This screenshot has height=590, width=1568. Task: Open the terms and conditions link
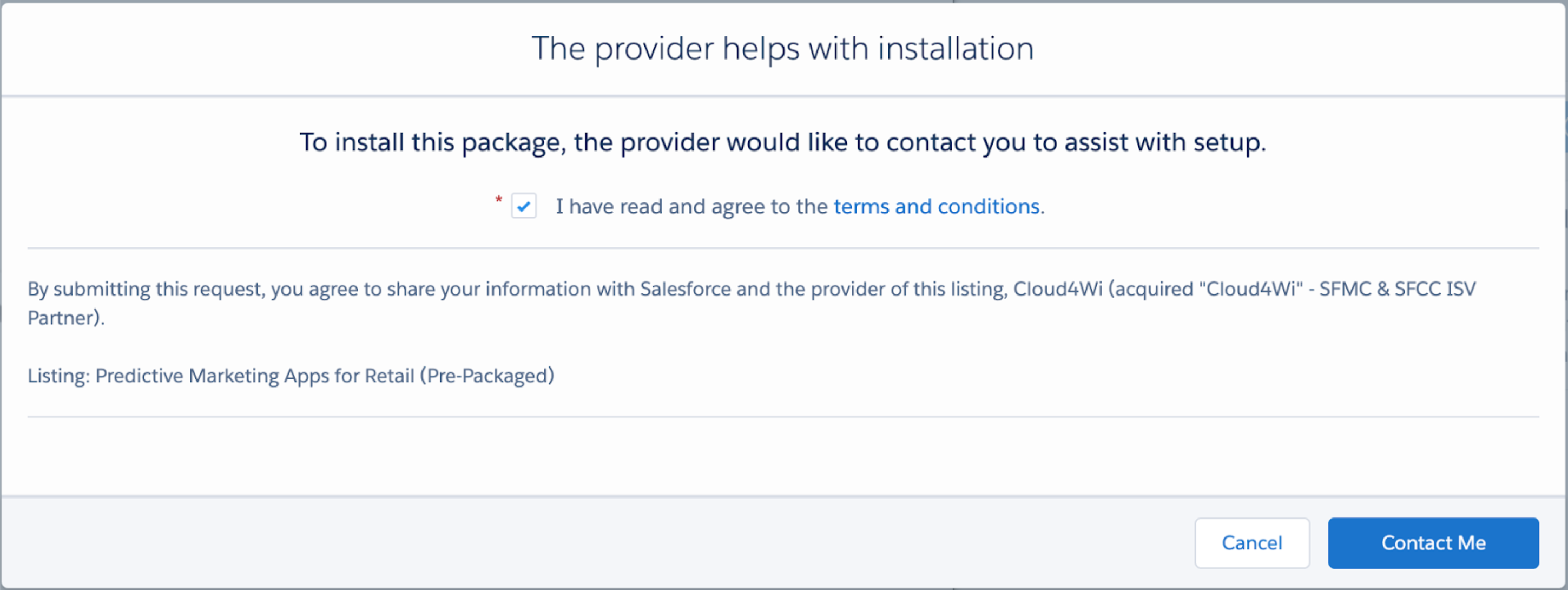click(x=936, y=206)
